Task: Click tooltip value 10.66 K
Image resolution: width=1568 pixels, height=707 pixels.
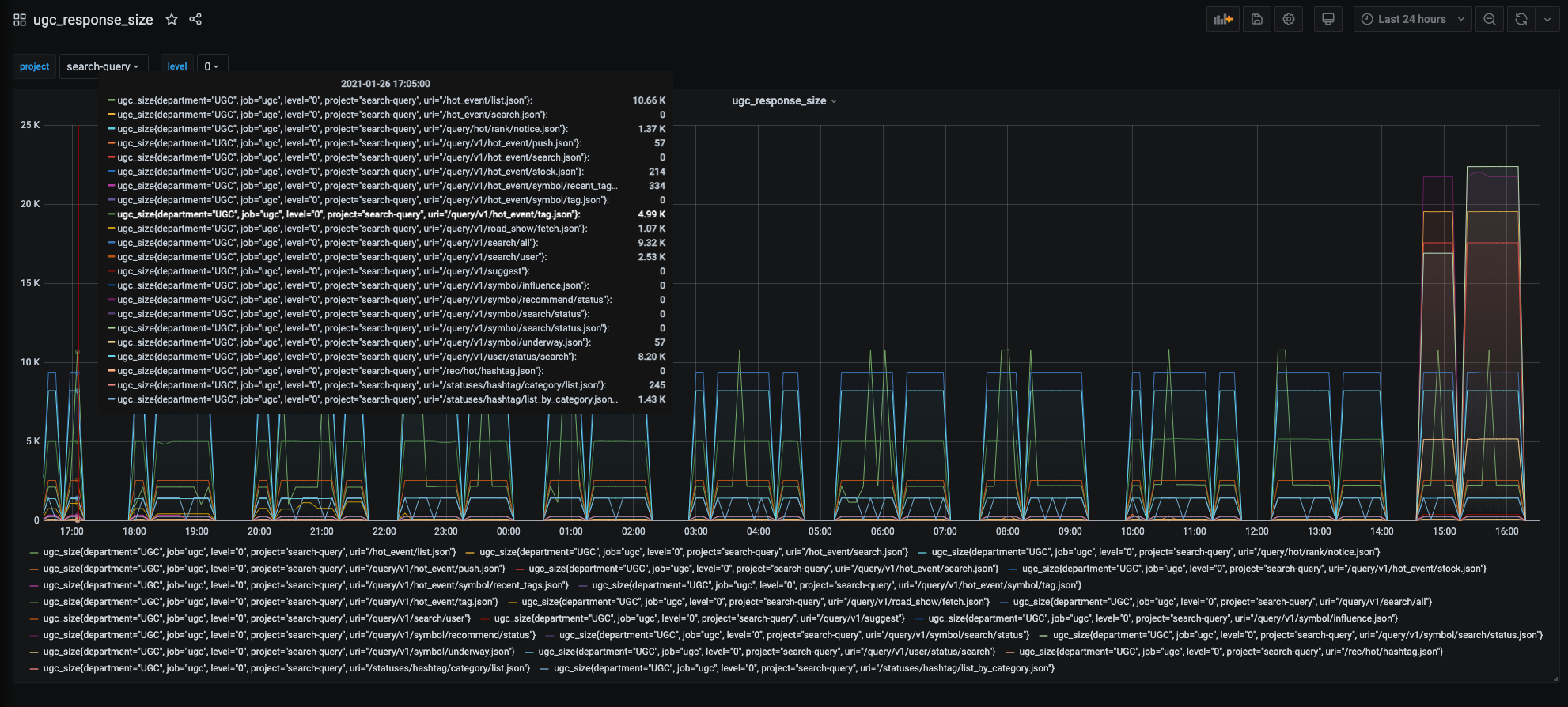Action: point(649,100)
